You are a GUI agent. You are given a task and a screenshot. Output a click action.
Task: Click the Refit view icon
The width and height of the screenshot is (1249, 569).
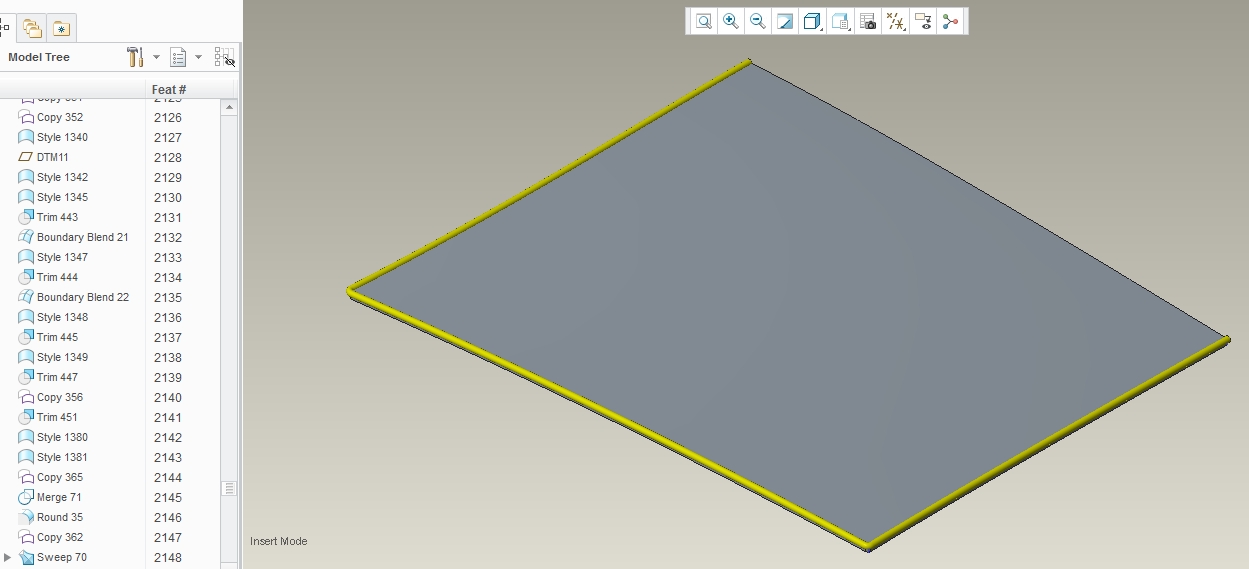(x=704, y=21)
